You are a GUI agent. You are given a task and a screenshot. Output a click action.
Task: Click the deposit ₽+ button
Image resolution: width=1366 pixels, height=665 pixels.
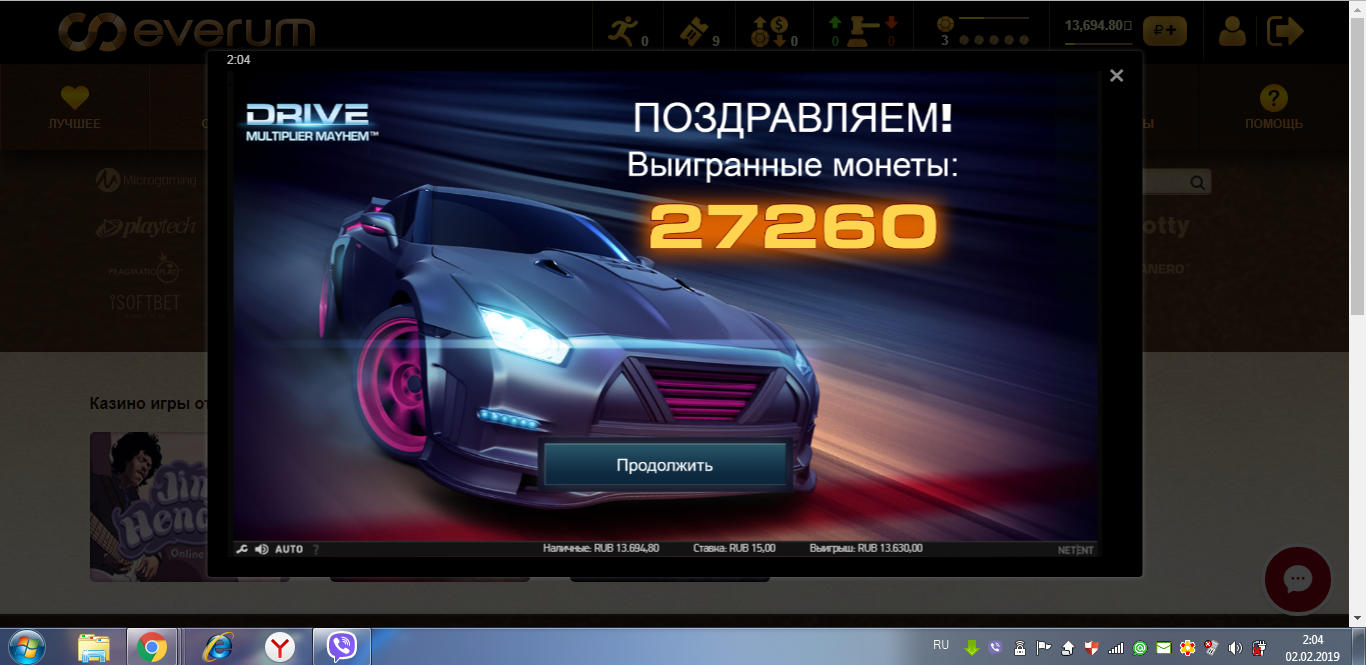point(1164,31)
